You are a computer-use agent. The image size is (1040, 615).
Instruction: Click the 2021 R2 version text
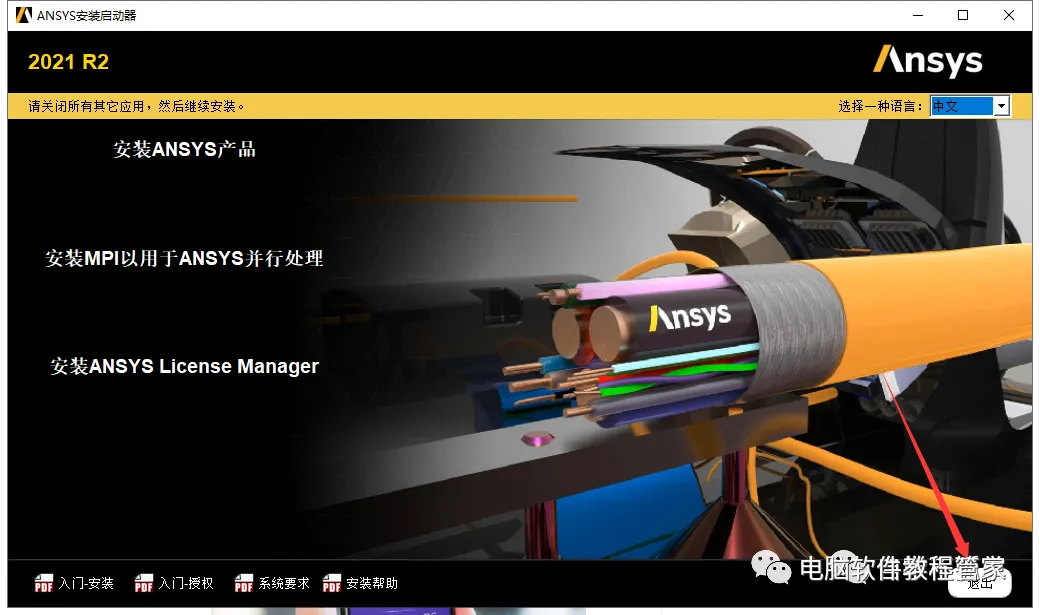click(68, 62)
